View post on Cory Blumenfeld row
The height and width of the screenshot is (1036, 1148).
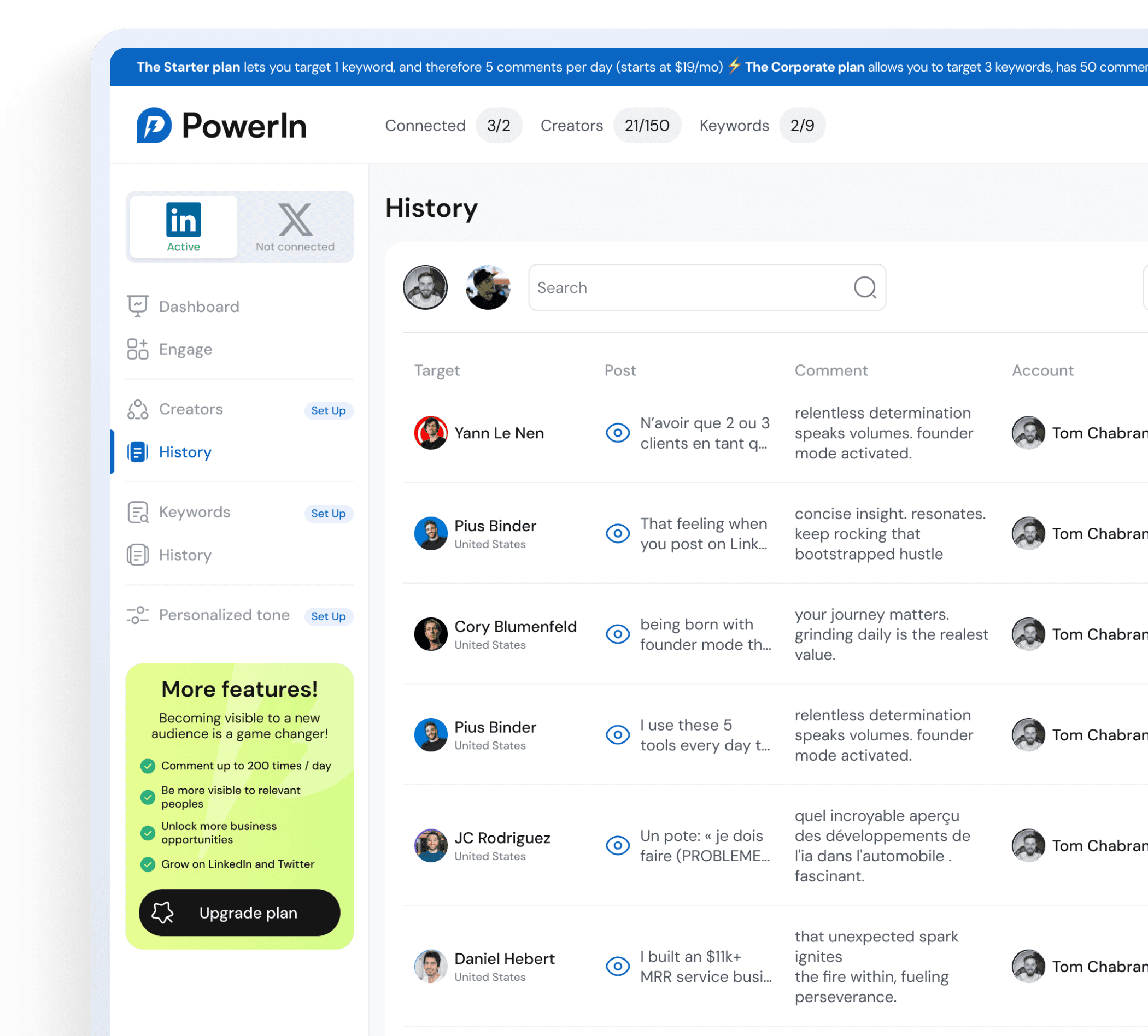click(617, 634)
